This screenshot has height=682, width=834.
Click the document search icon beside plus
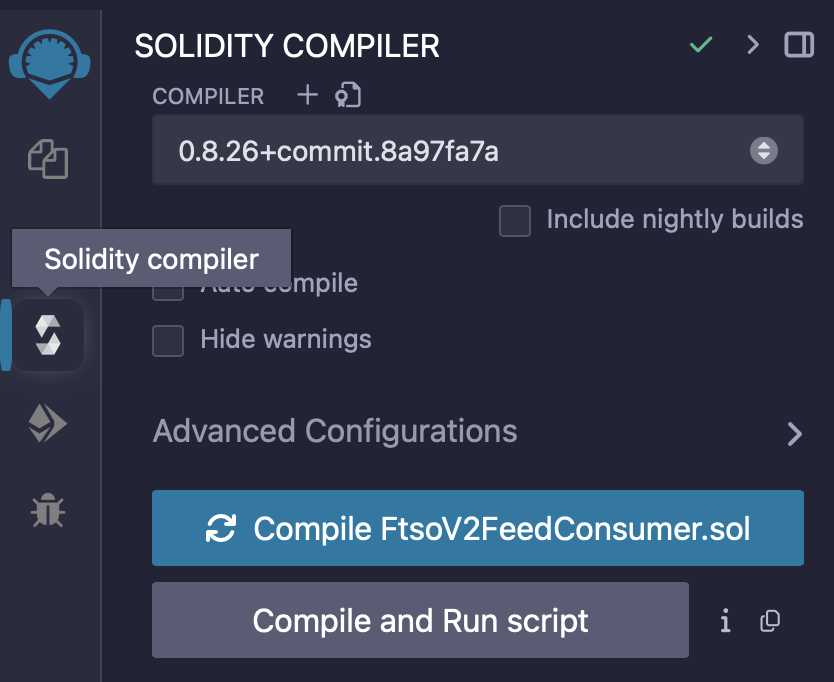tap(348, 95)
